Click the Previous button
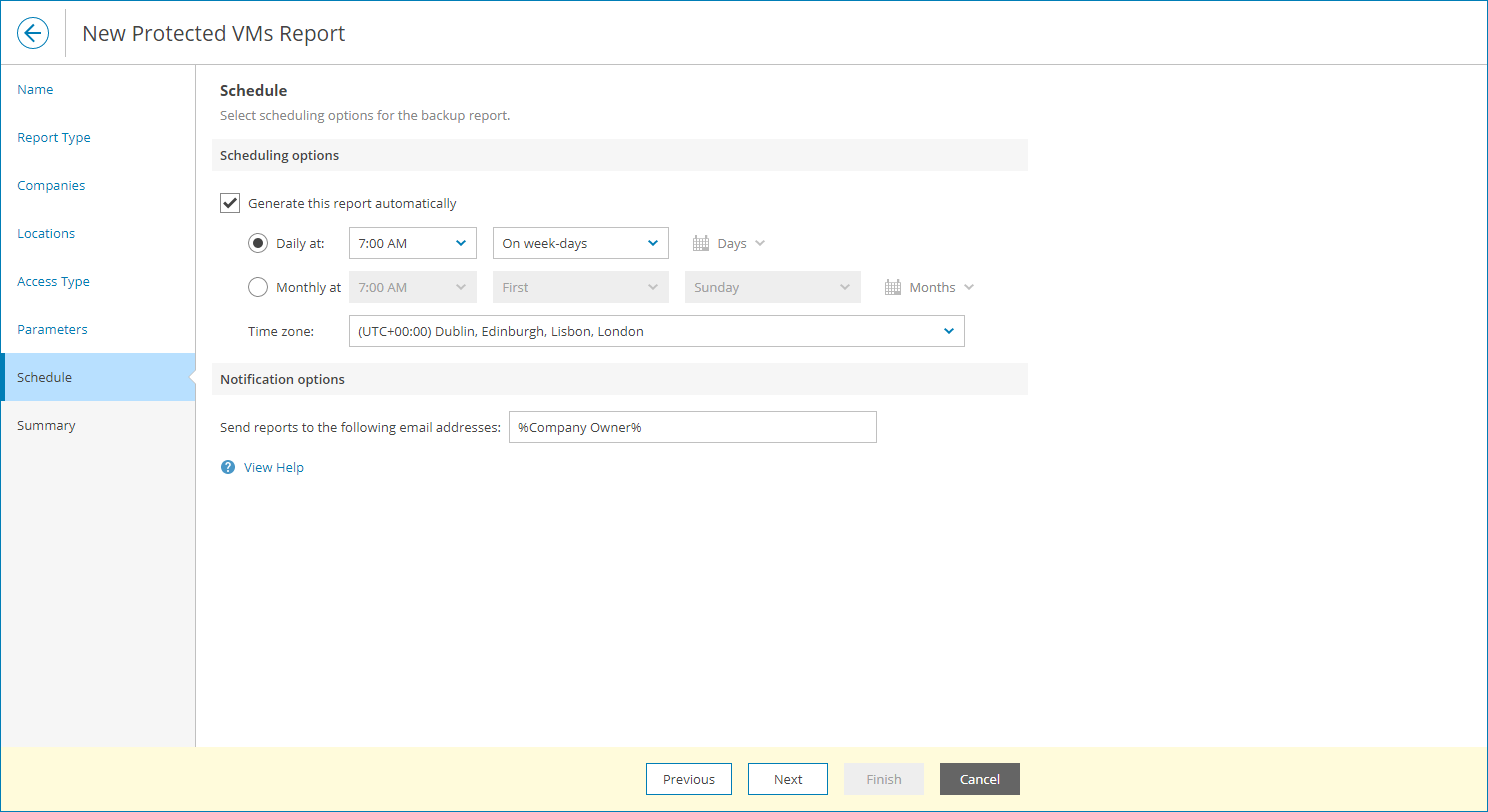Image resolution: width=1488 pixels, height=812 pixels. click(688, 779)
